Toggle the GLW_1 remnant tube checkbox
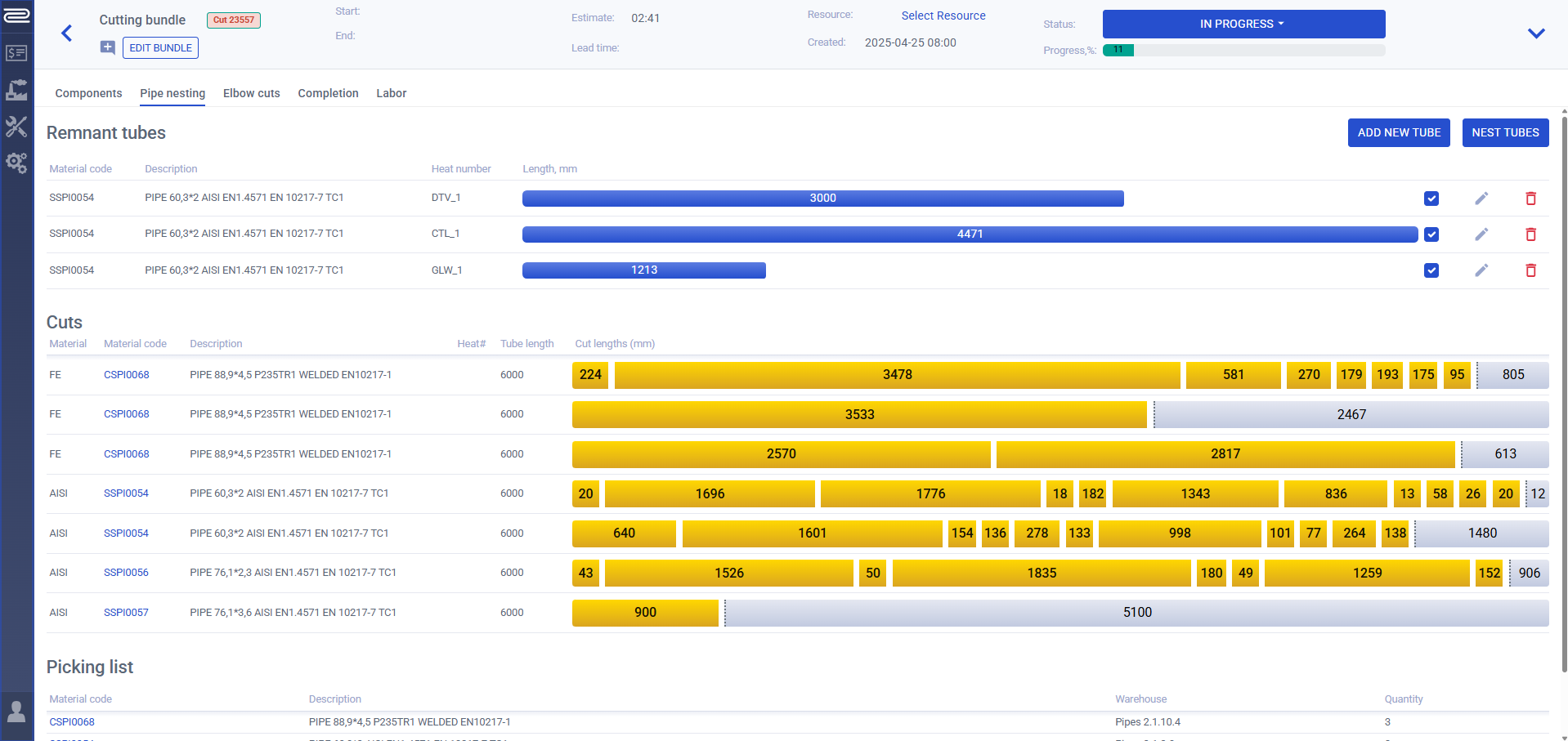This screenshot has height=741, width=1568. [1431, 270]
